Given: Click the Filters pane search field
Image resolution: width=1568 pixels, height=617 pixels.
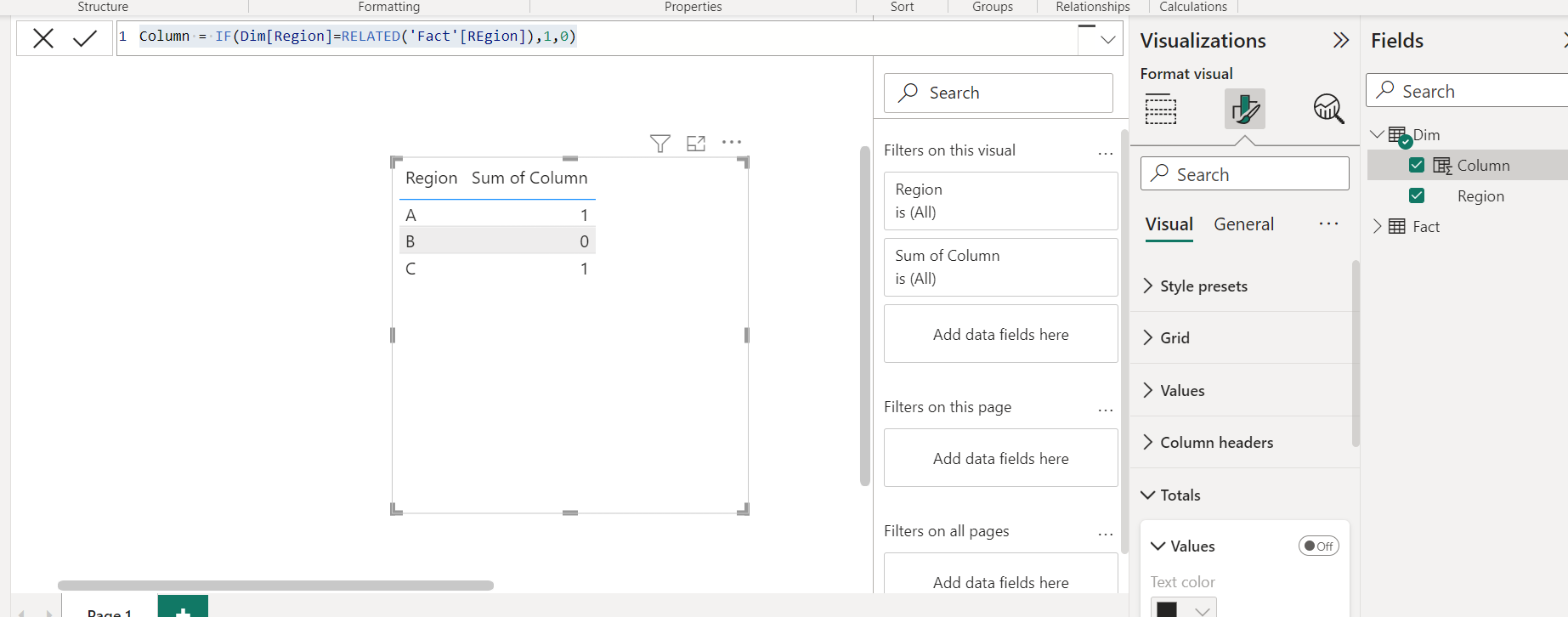Looking at the screenshot, I should [x=999, y=93].
